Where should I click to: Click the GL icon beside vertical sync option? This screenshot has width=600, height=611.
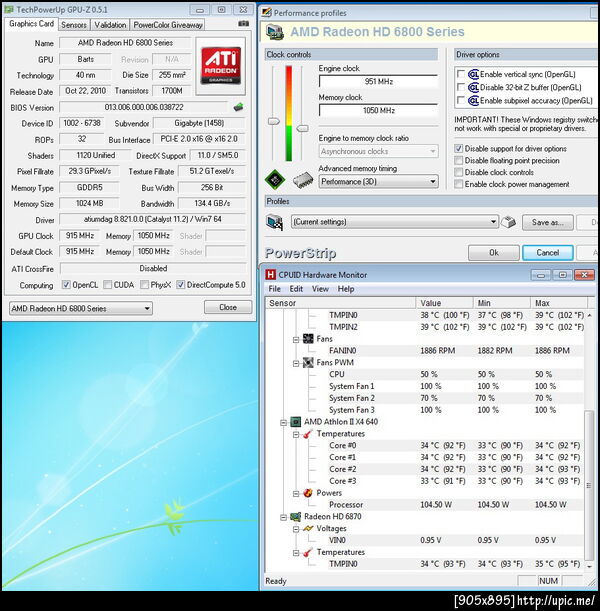(x=473, y=74)
